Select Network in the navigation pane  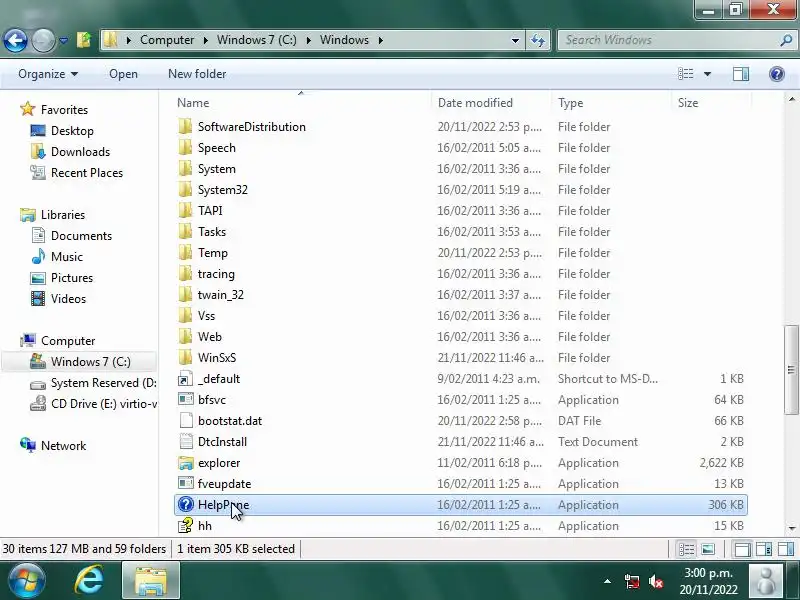click(63, 445)
